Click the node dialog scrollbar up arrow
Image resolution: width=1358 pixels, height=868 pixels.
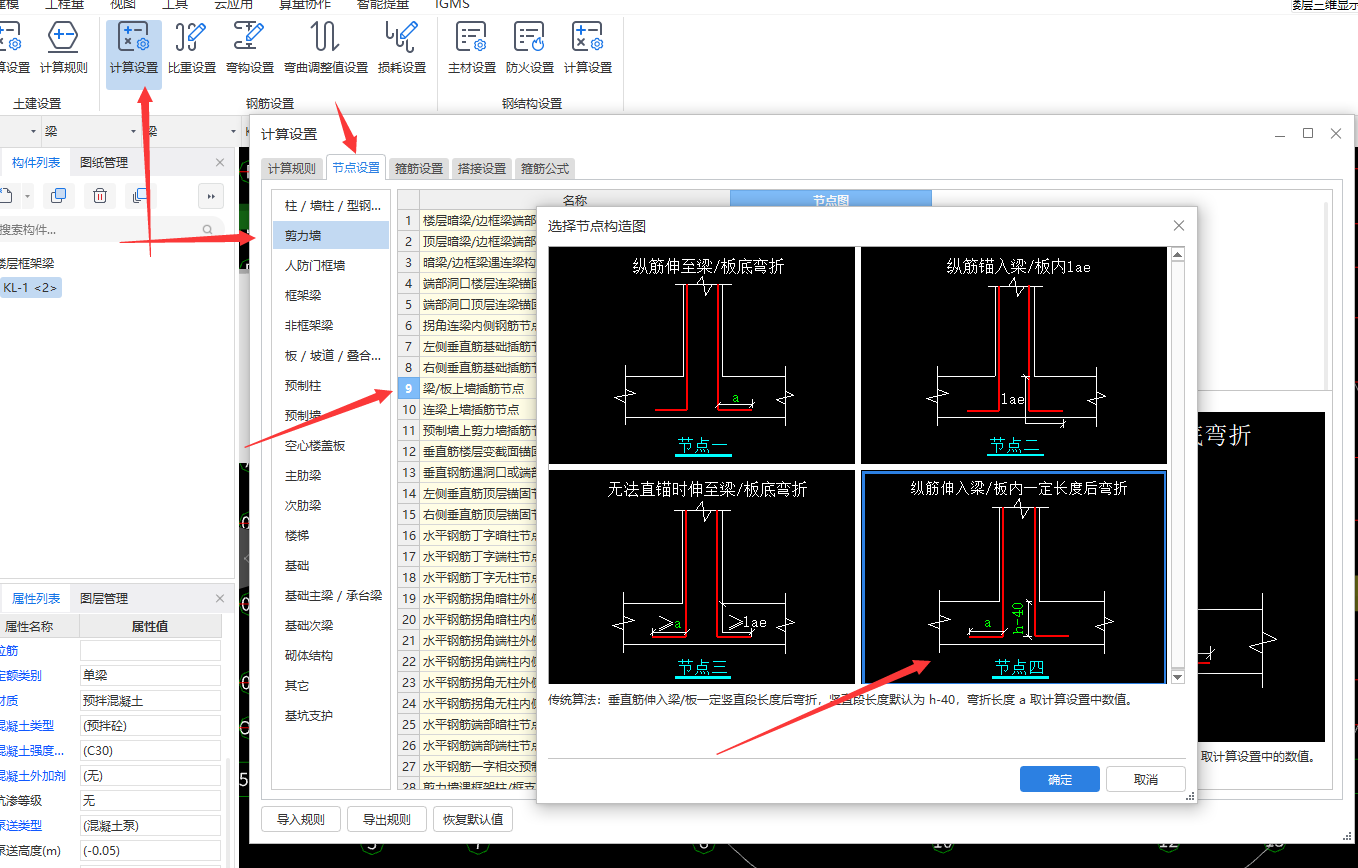[x=1177, y=254]
